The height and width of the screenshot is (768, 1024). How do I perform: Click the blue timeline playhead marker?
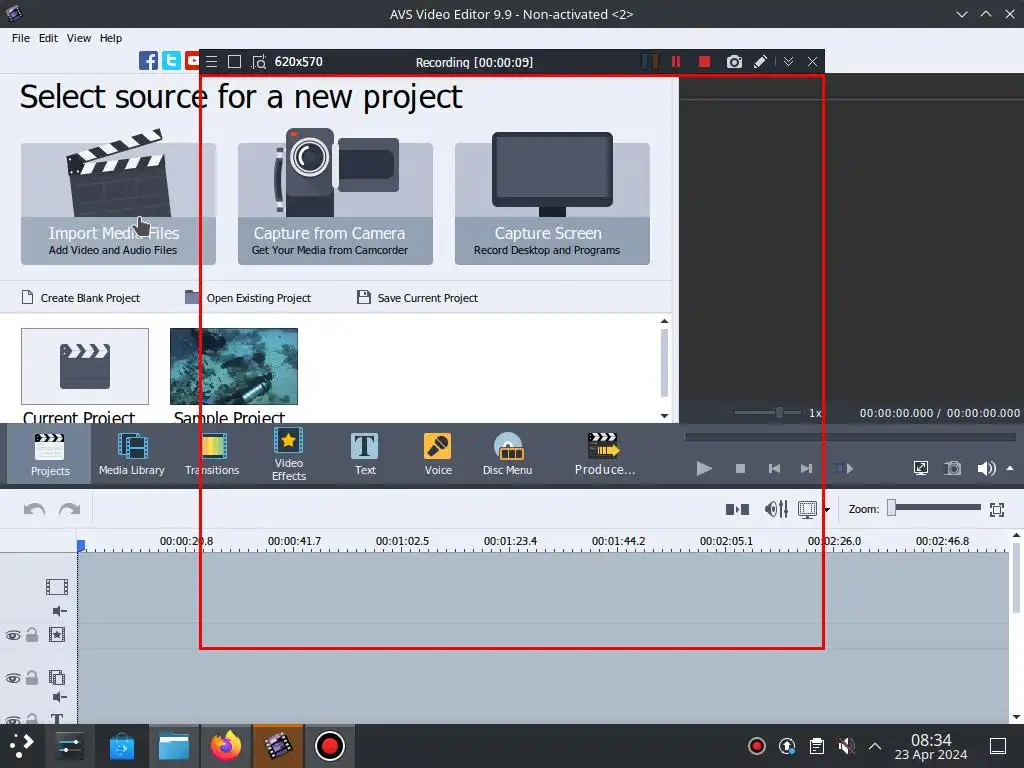(x=81, y=545)
